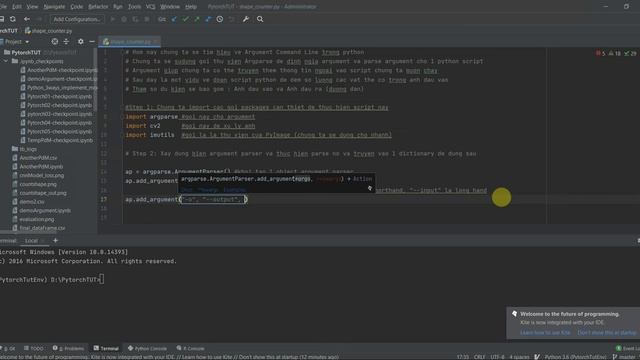
Task: Click the 'import cv2' line in editor
Action: click(x=143, y=126)
